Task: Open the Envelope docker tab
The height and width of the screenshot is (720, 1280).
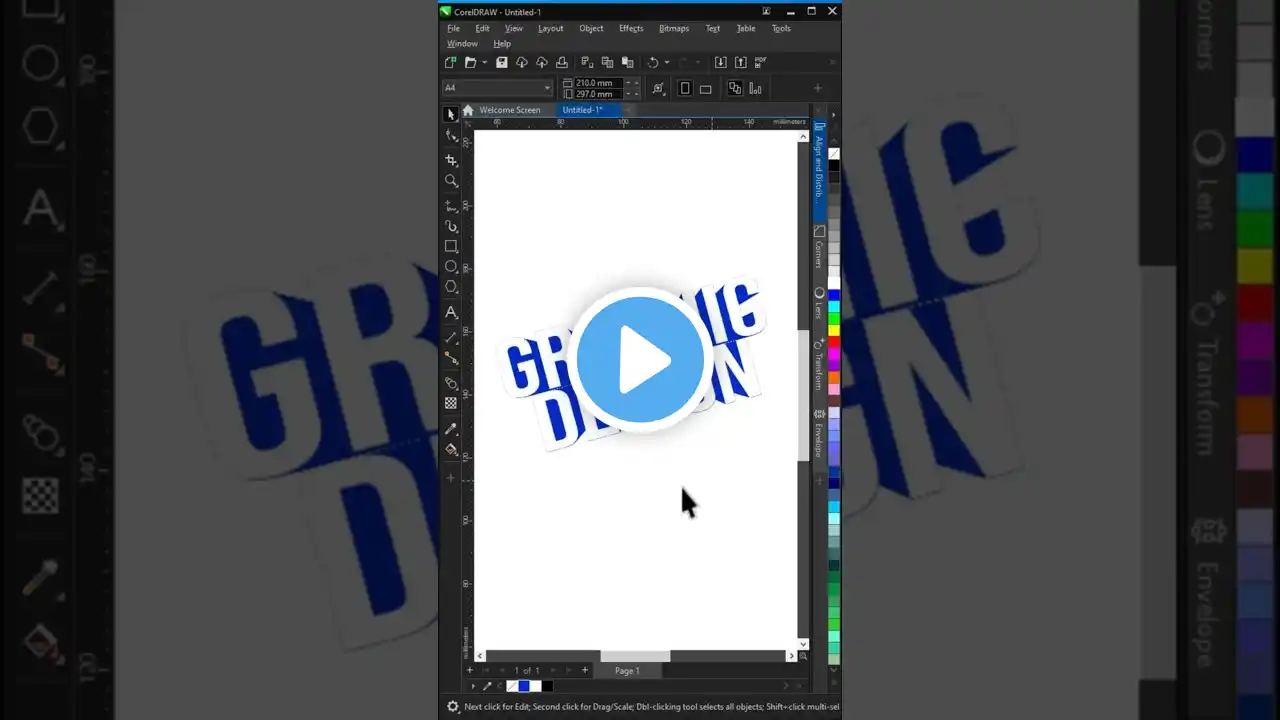Action: (x=819, y=433)
